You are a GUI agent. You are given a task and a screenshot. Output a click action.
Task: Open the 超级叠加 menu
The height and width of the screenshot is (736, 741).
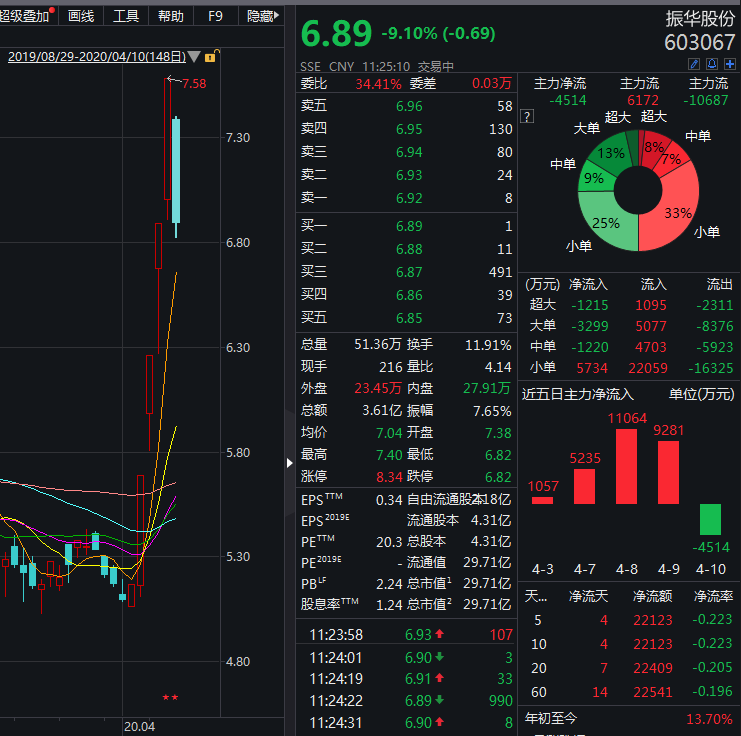[26, 16]
